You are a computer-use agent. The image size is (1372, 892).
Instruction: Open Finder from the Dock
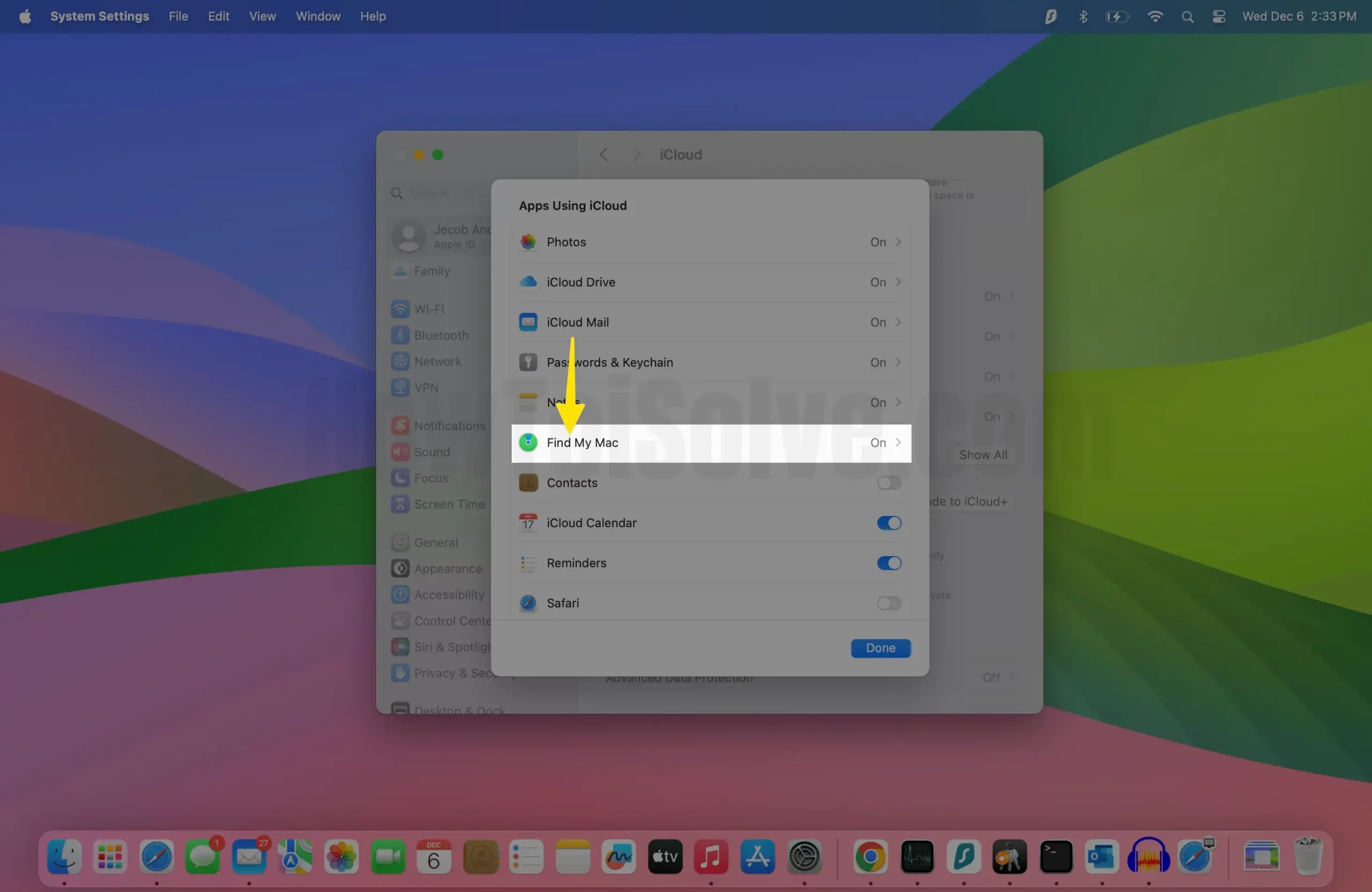pos(64,857)
